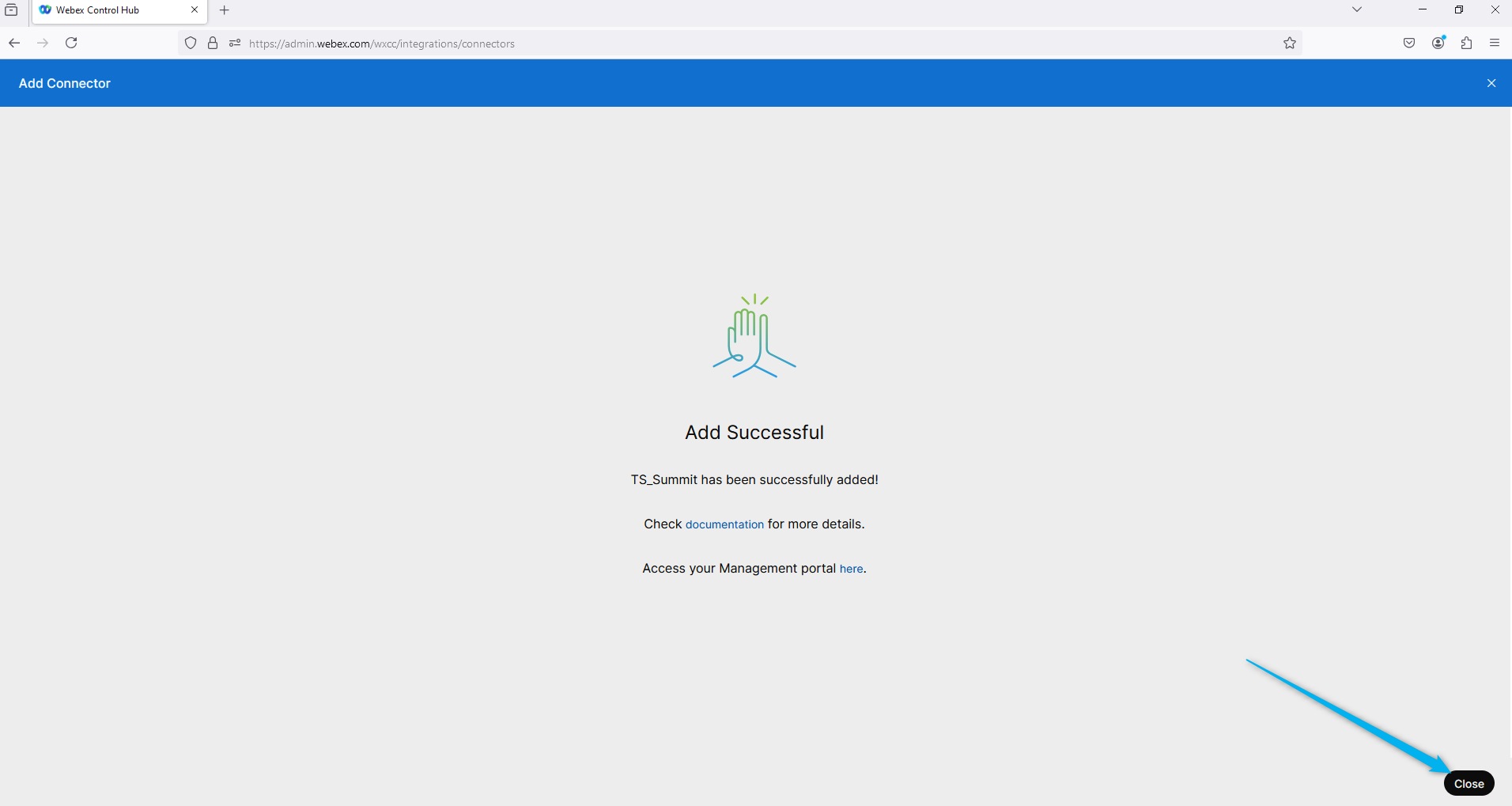Restore down the browser window
Image resolution: width=1512 pixels, height=806 pixels.
1459,10
